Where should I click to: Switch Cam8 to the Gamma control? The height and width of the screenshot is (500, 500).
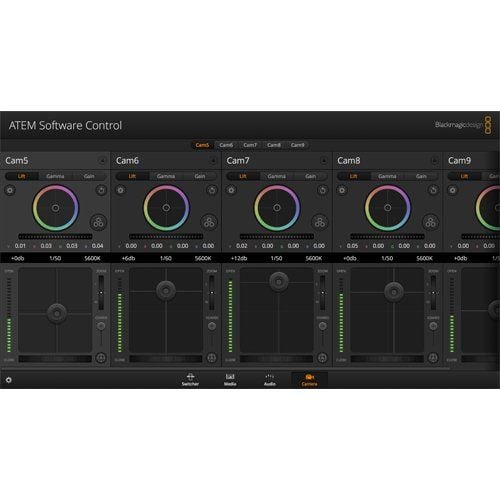(387, 176)
